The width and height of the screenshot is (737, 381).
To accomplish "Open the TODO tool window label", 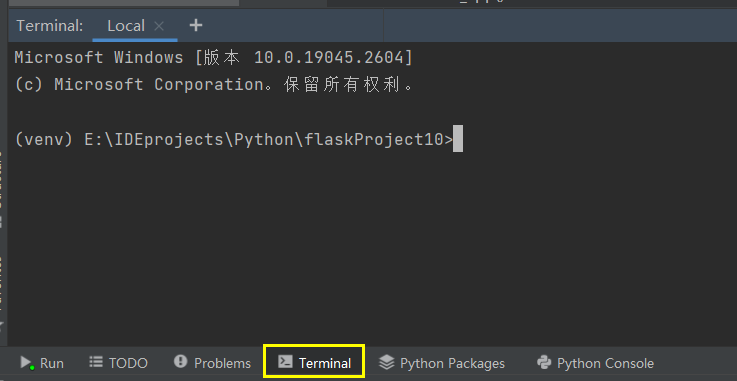I will pyautogui.click(x=128, y=363).
